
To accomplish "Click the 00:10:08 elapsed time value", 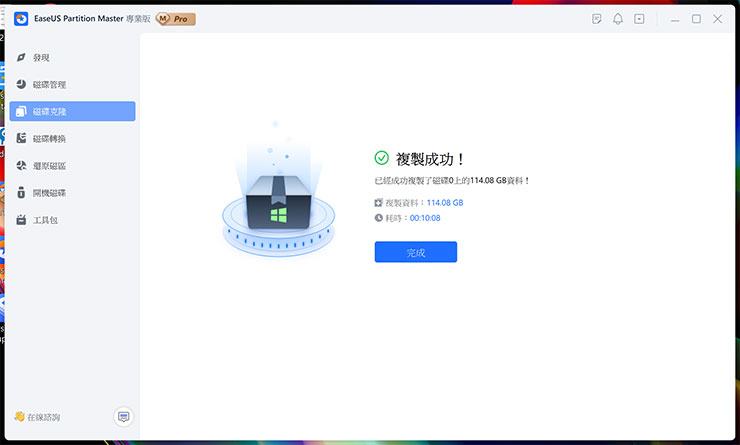I will coord(425,218).
